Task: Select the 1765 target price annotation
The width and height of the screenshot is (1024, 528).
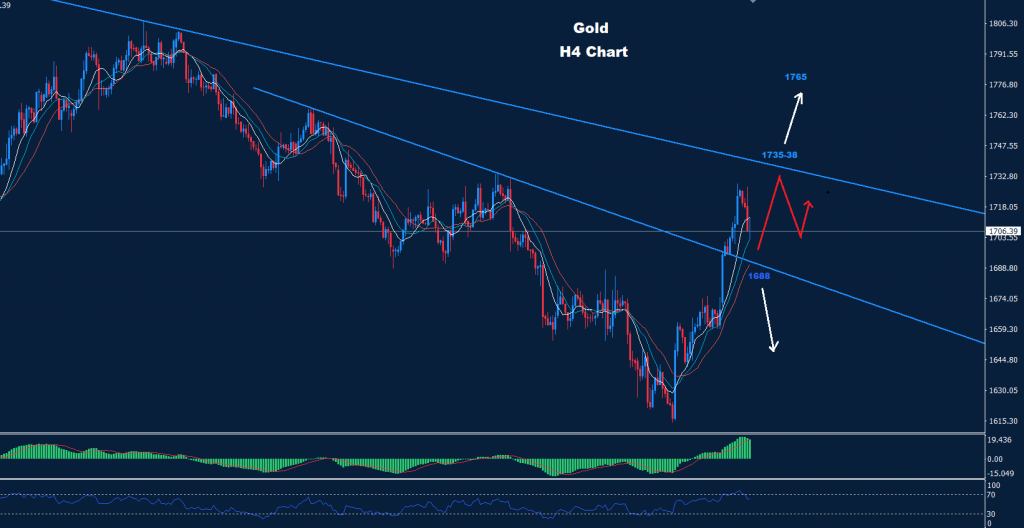Action: coord(795,77)
